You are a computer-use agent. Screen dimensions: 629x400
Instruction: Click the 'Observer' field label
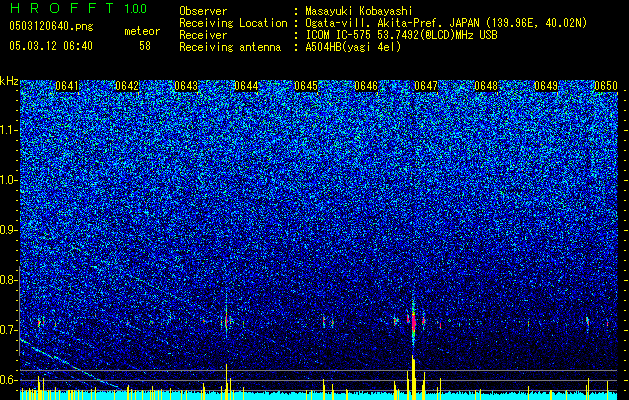[203, 11]
